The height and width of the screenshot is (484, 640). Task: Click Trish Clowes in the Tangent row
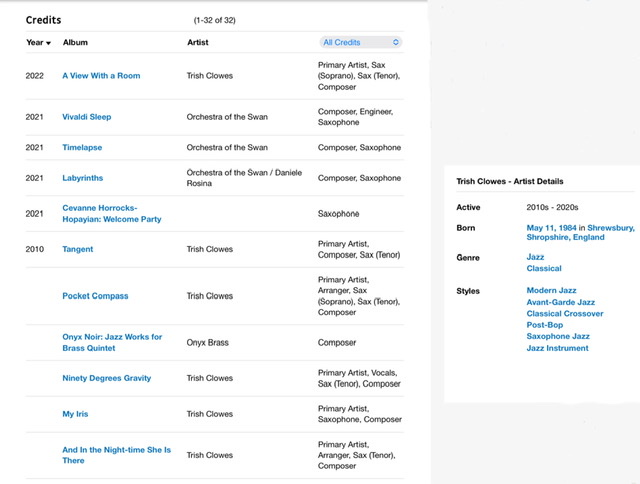pyautogui.click(x=209, y=249)
